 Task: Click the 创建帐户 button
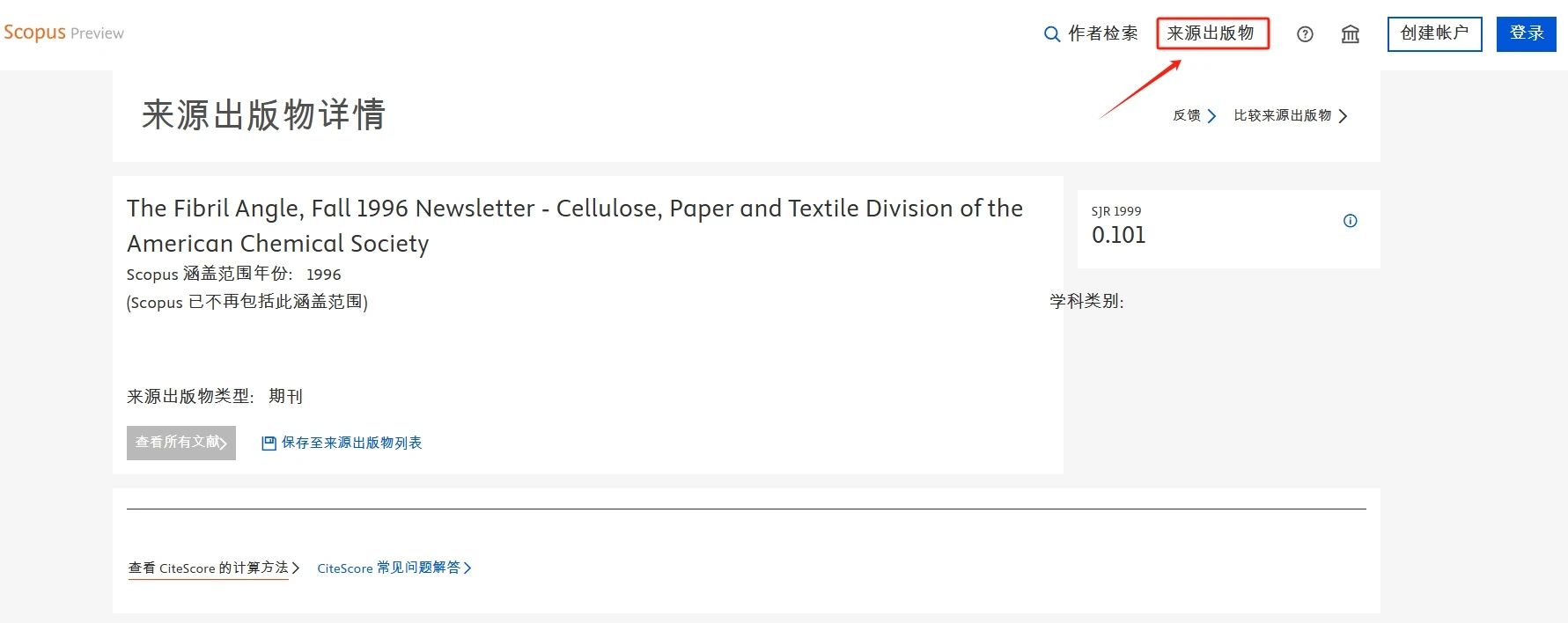[1434, 33]
